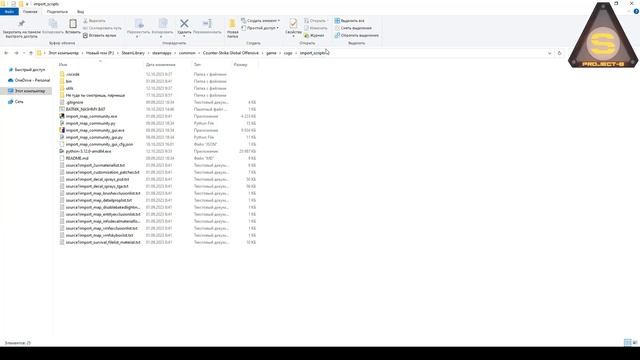Click the Вставить clipboard icon
Image resolution: width=640 pixels, height=360 pixels.
tap(73, 27)
